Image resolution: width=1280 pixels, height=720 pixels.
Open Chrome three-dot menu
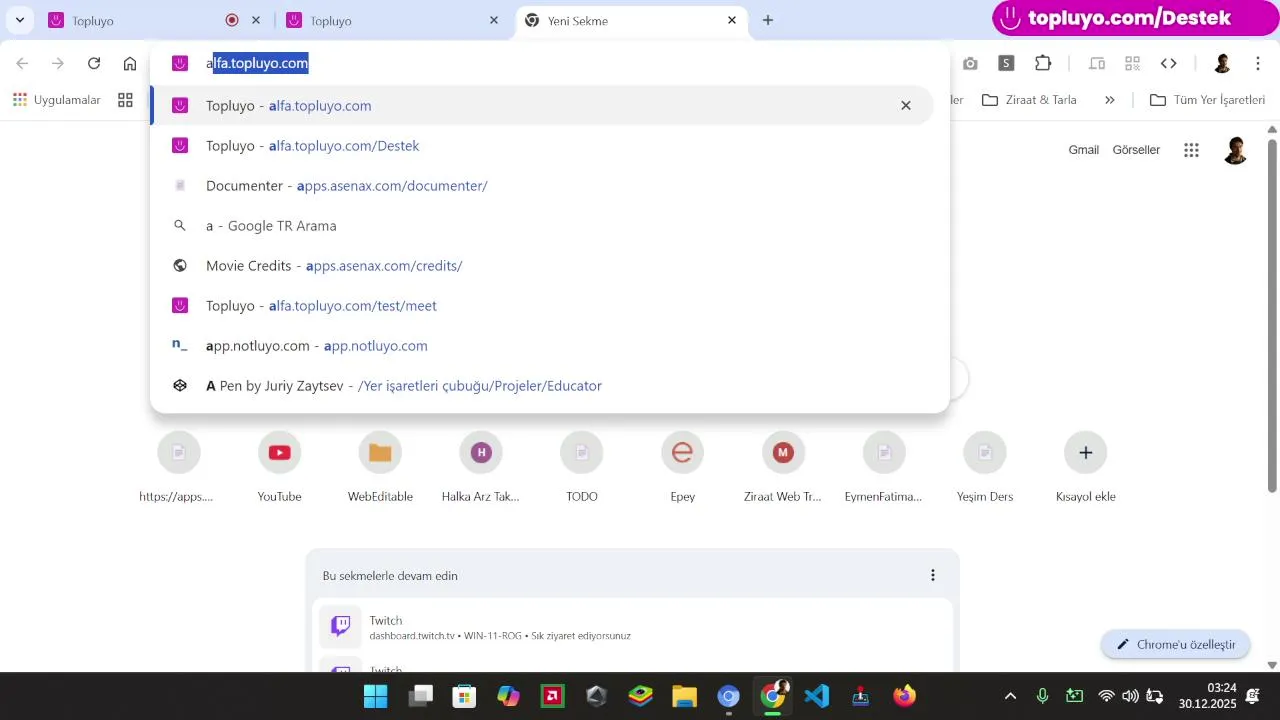[1258, 63]
